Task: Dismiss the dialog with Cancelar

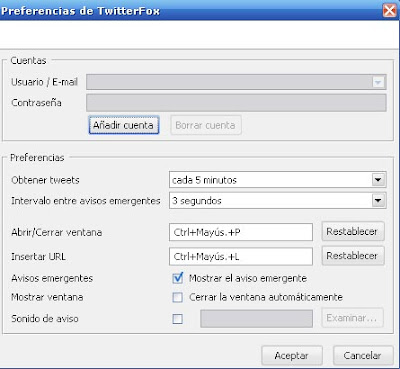Action: 362,356
